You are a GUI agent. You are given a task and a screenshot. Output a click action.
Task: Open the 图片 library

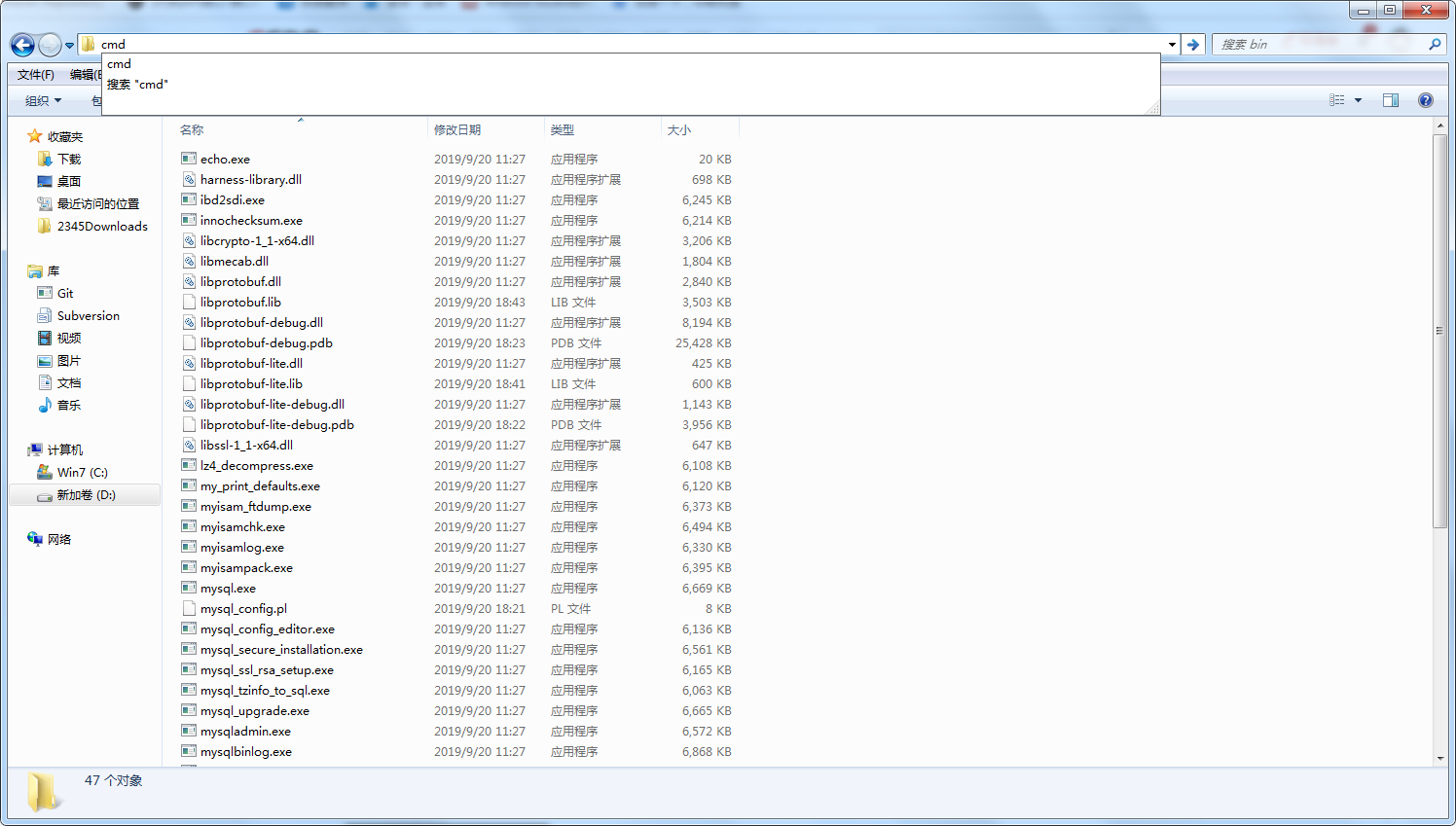click(64, 360)
